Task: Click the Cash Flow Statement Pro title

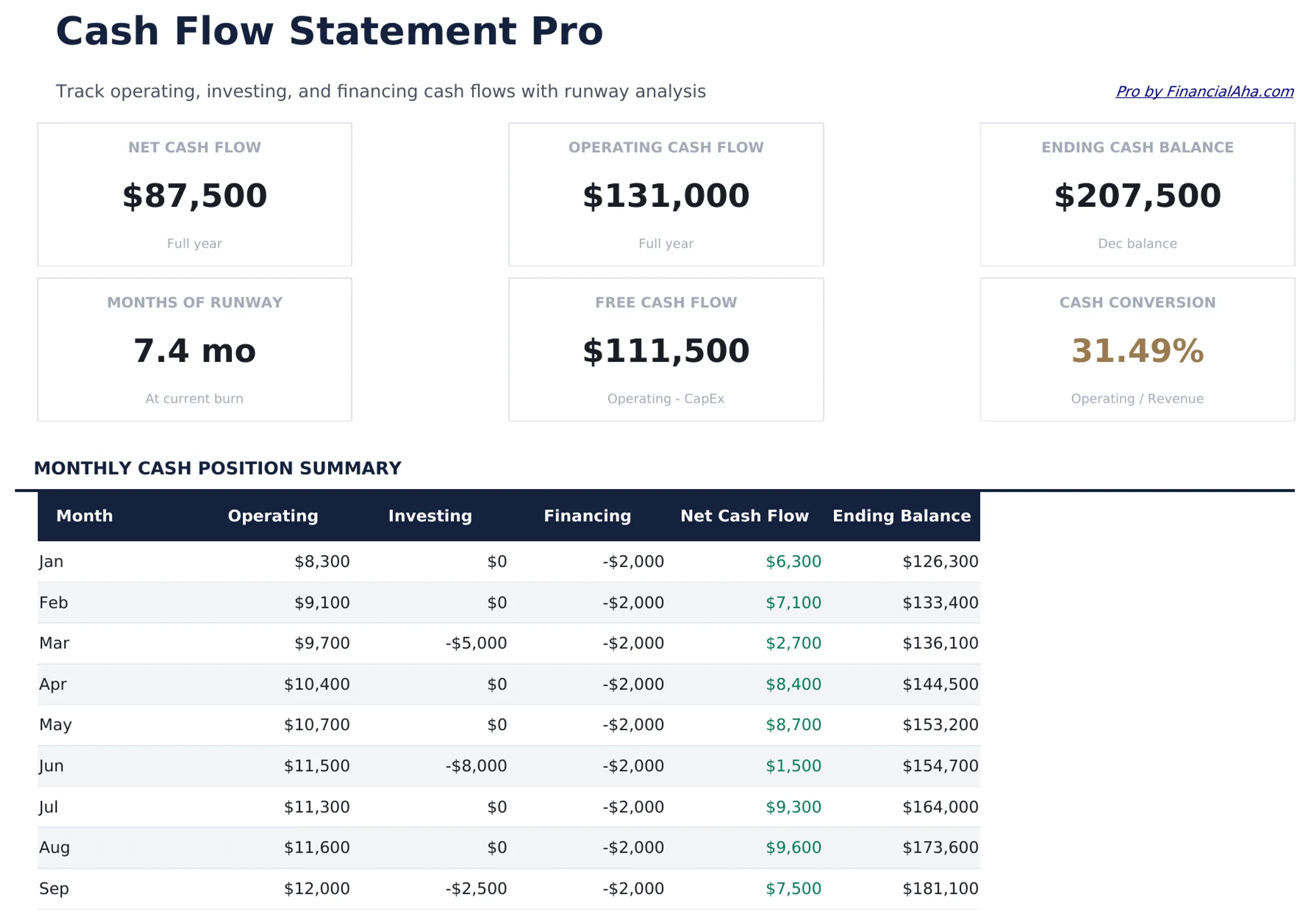Action: pyautogui.click(x=328, y=31)
